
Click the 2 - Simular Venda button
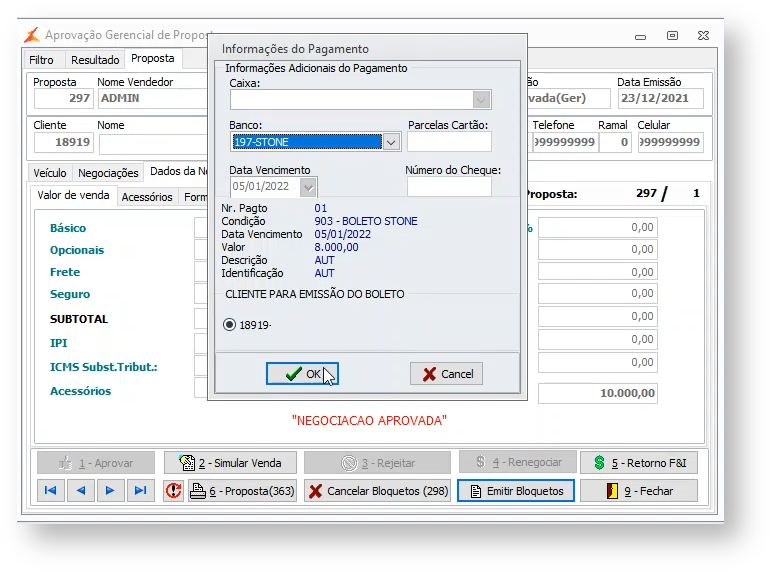pos(230,463)
